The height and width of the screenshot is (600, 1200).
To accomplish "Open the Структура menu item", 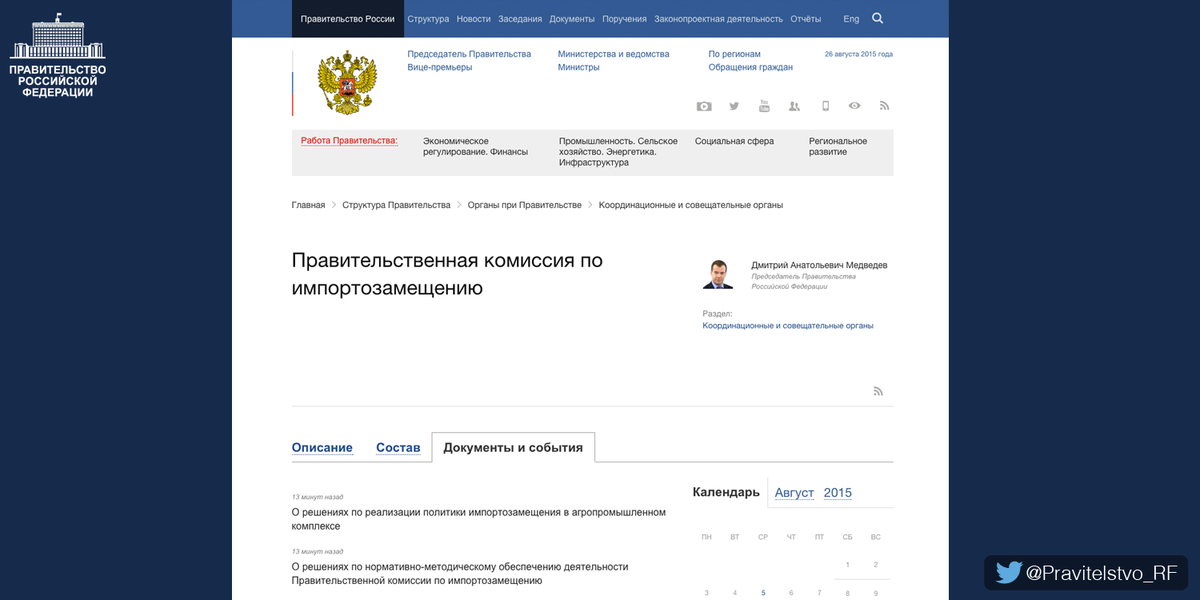I will click(x=428, y=19).
